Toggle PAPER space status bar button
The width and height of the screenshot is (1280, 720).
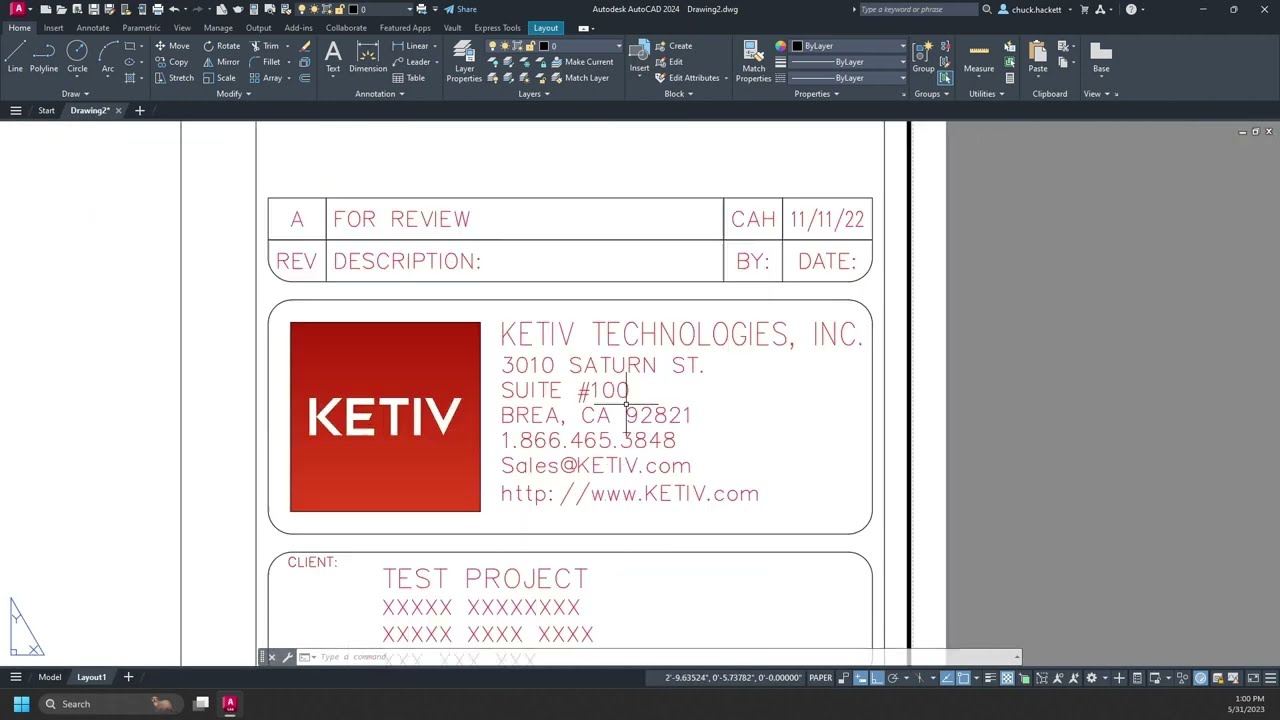tap(820, 678)
